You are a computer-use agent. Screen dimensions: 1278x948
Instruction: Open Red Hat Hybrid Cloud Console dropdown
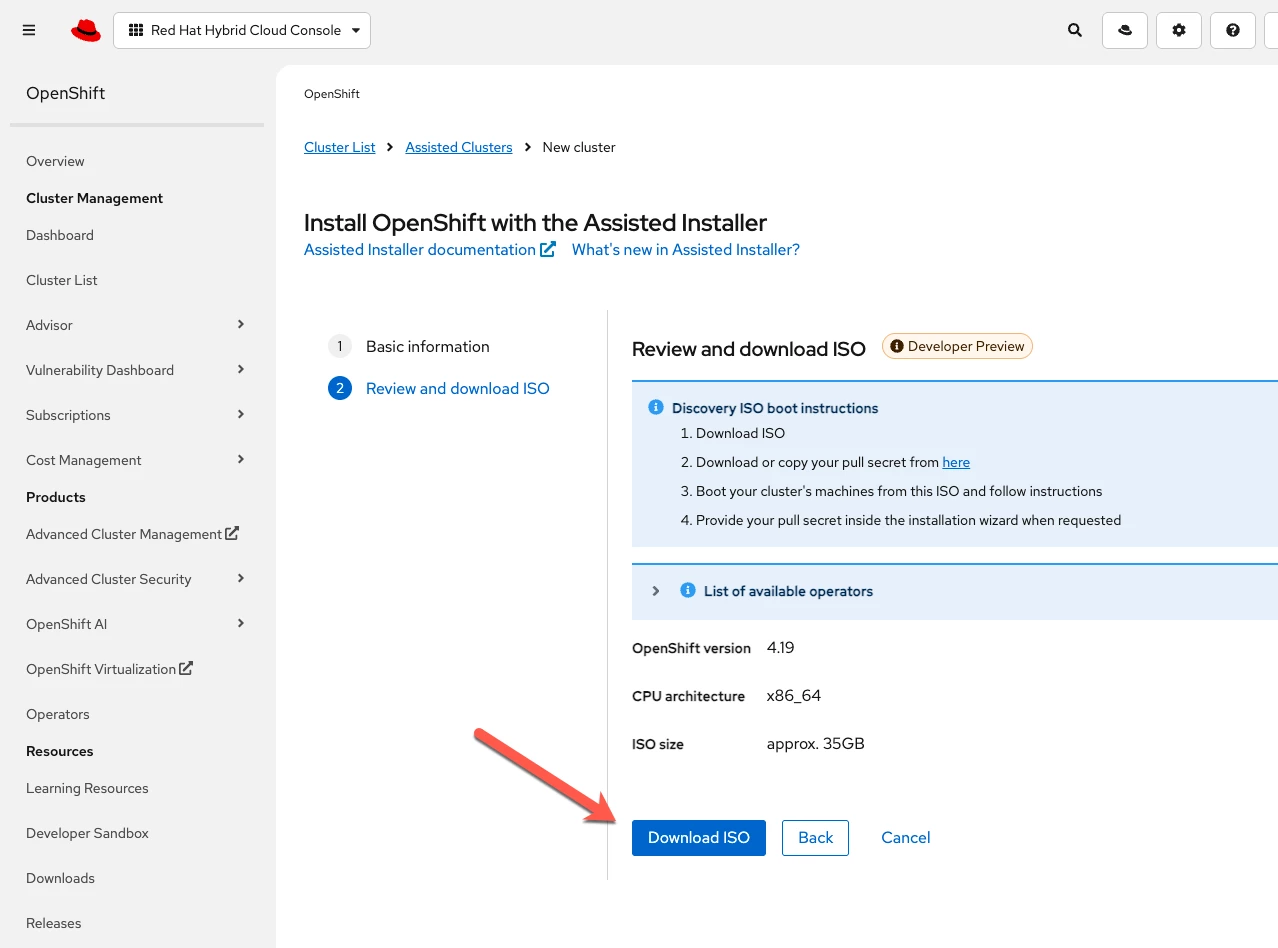tap(242, 30)
